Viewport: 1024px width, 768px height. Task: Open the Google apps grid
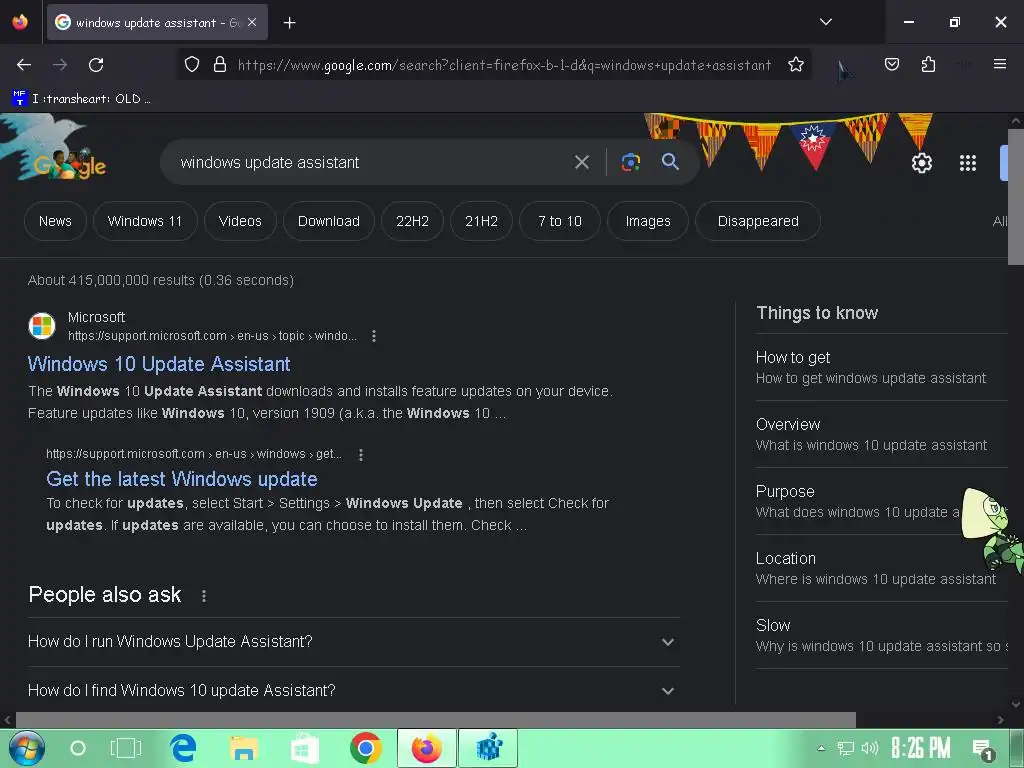(x=968, y=163)
